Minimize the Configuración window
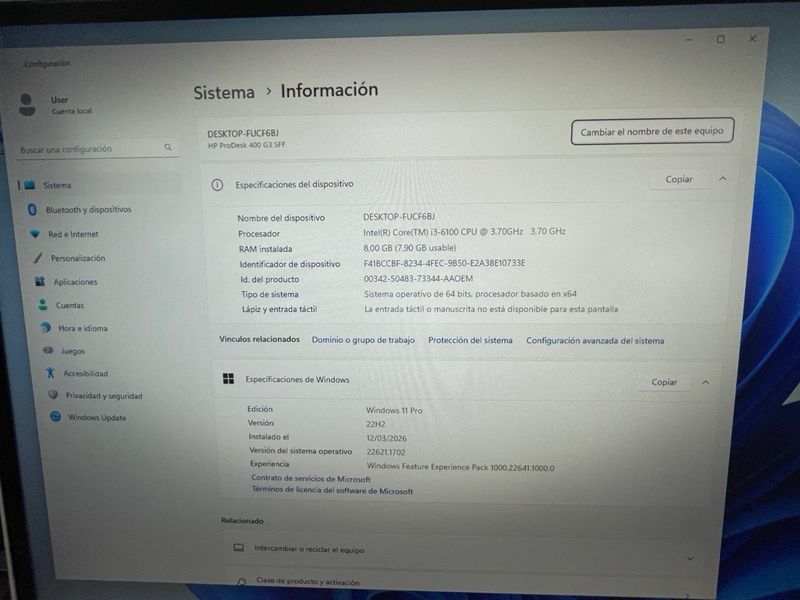 689,40
